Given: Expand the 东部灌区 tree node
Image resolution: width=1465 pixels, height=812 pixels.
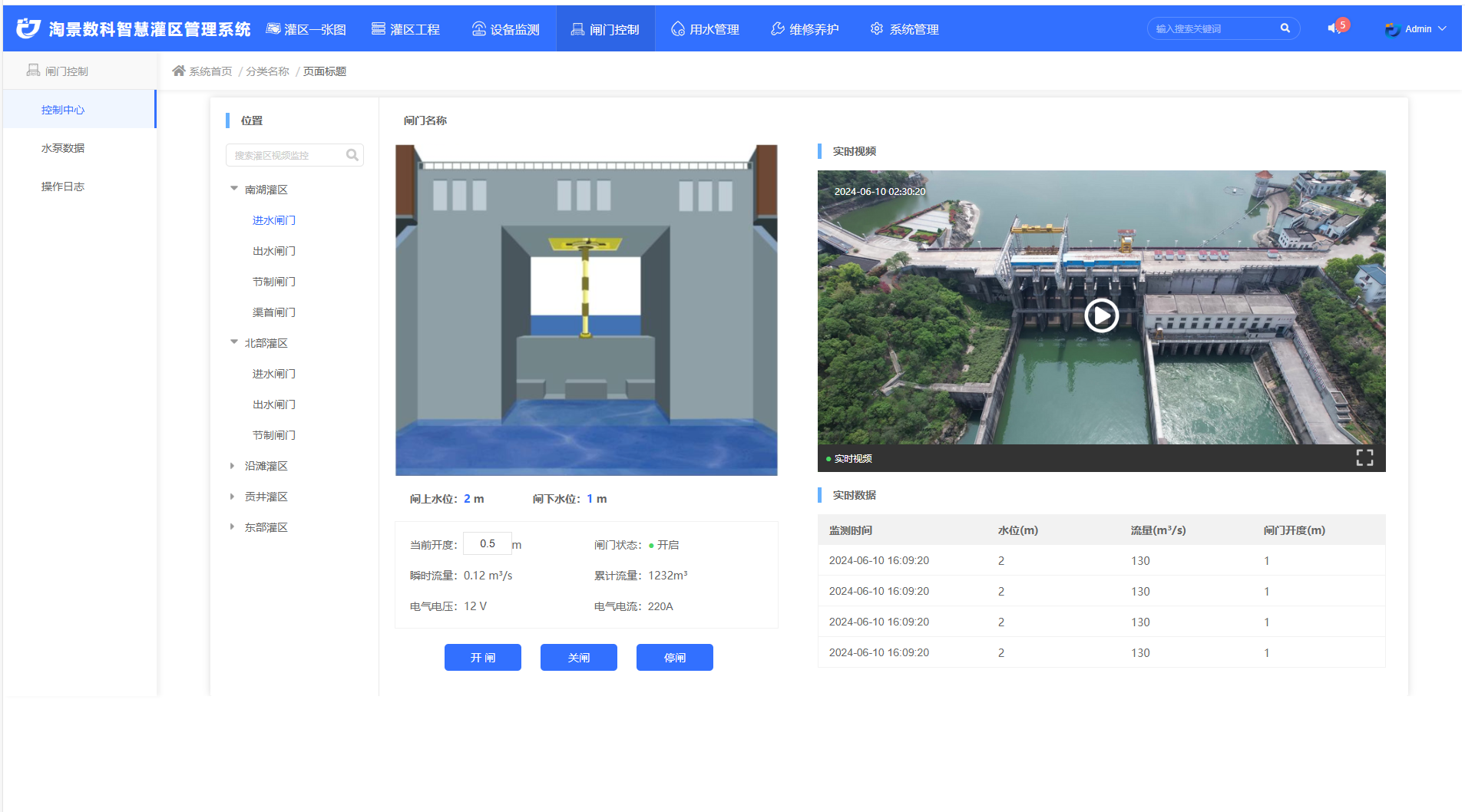Looking at the screenshot, I should (232, 527).
